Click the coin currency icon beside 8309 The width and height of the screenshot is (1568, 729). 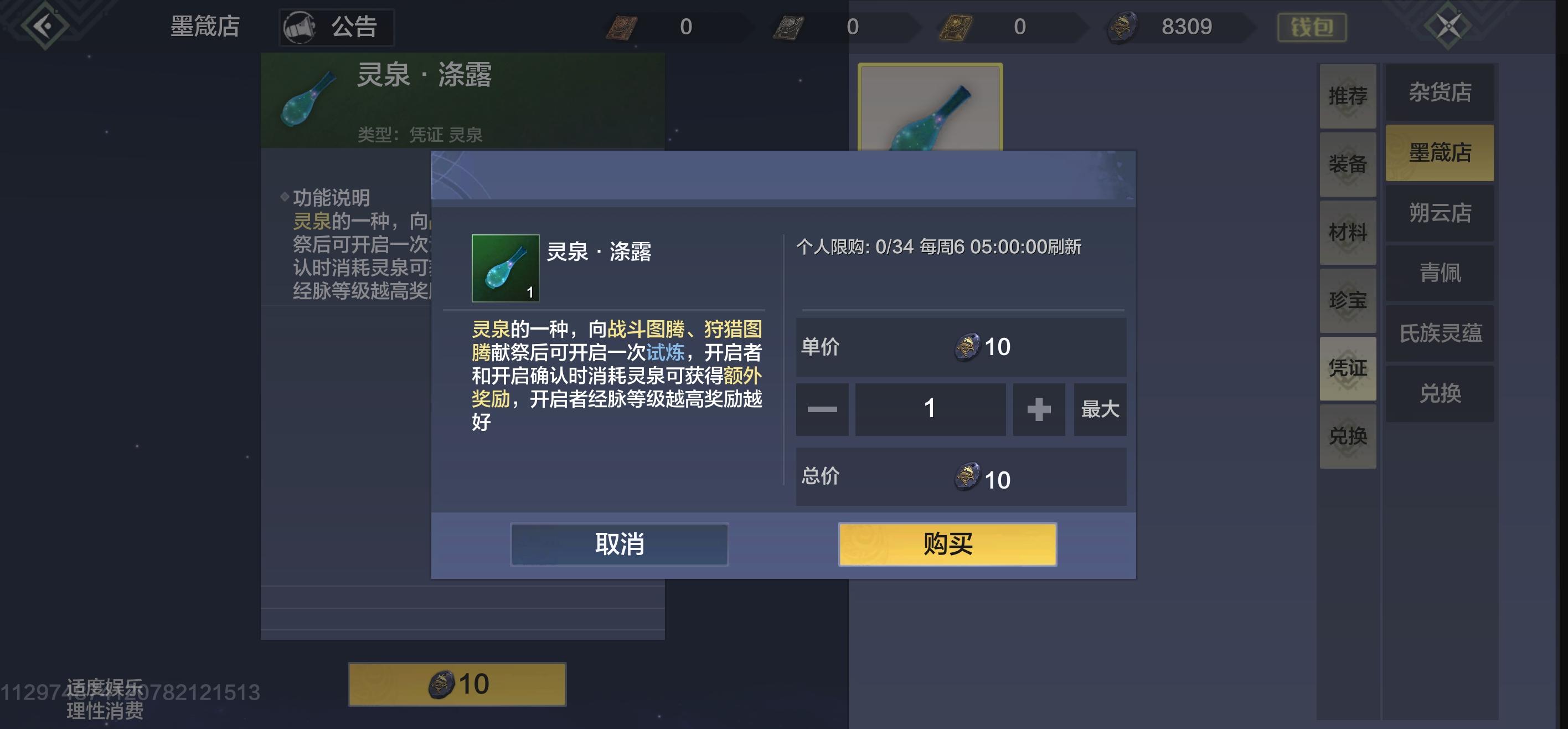click(1122, 27)
